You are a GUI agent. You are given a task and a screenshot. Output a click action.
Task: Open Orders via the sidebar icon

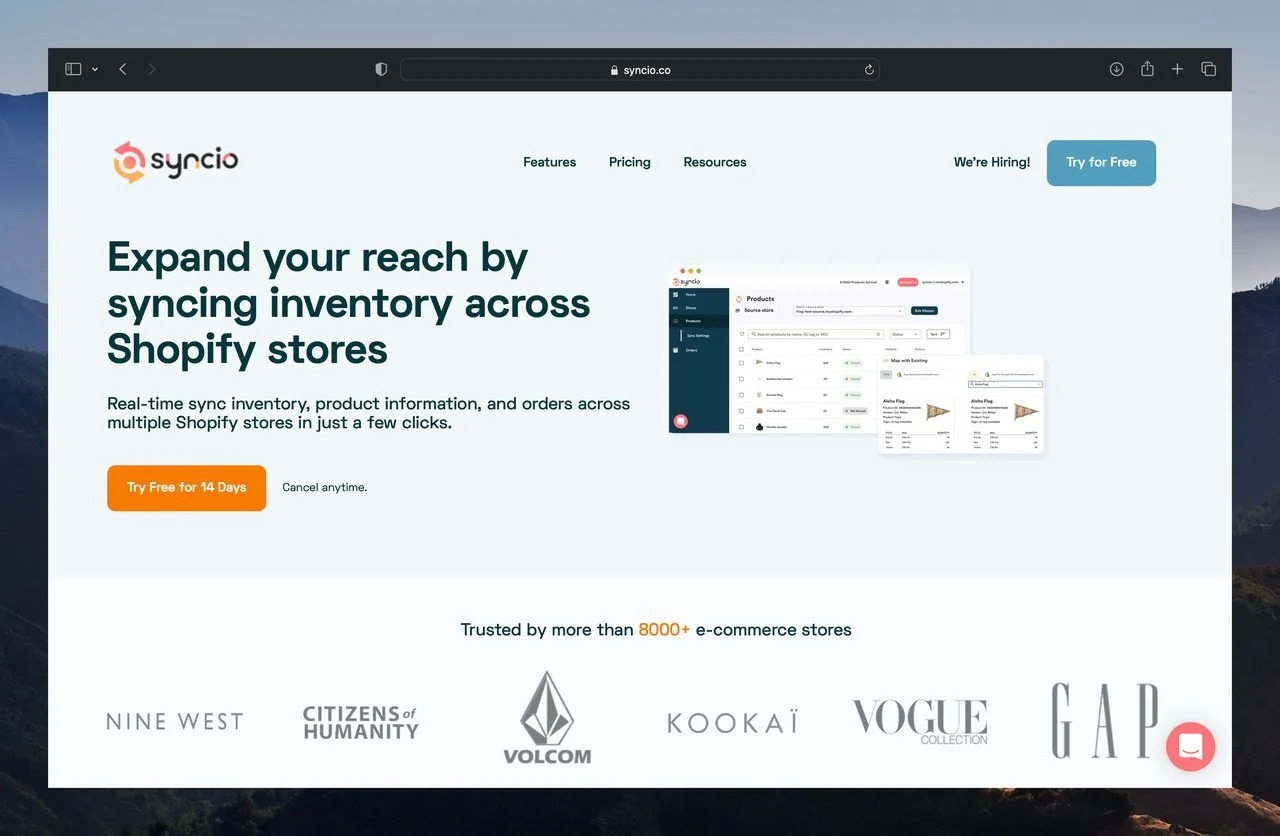tap(675, 350)
